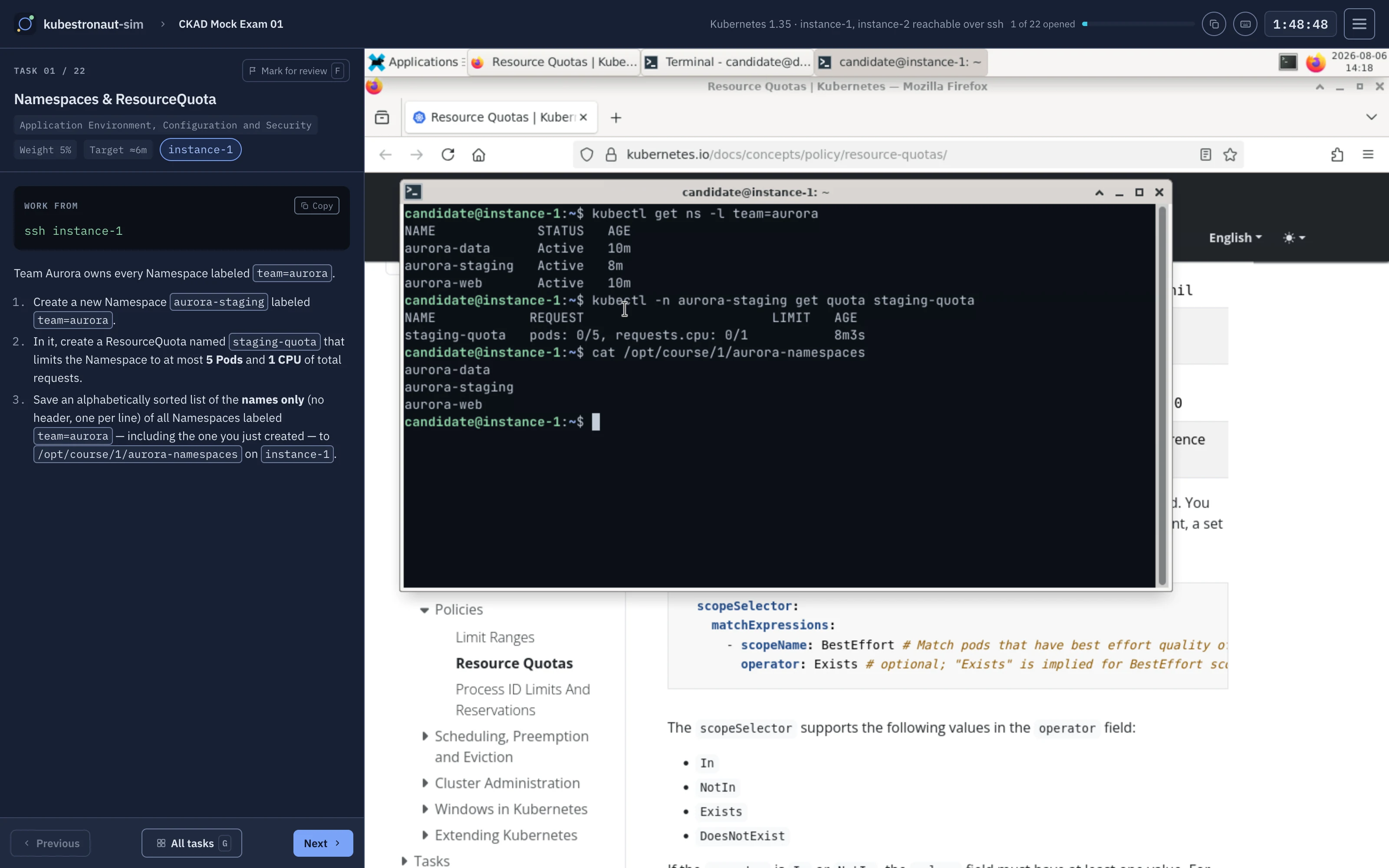Roll up terminal window with up-arrow button
The width and height of the screenshot is (1389, 868).
(x=1099, y=192)
